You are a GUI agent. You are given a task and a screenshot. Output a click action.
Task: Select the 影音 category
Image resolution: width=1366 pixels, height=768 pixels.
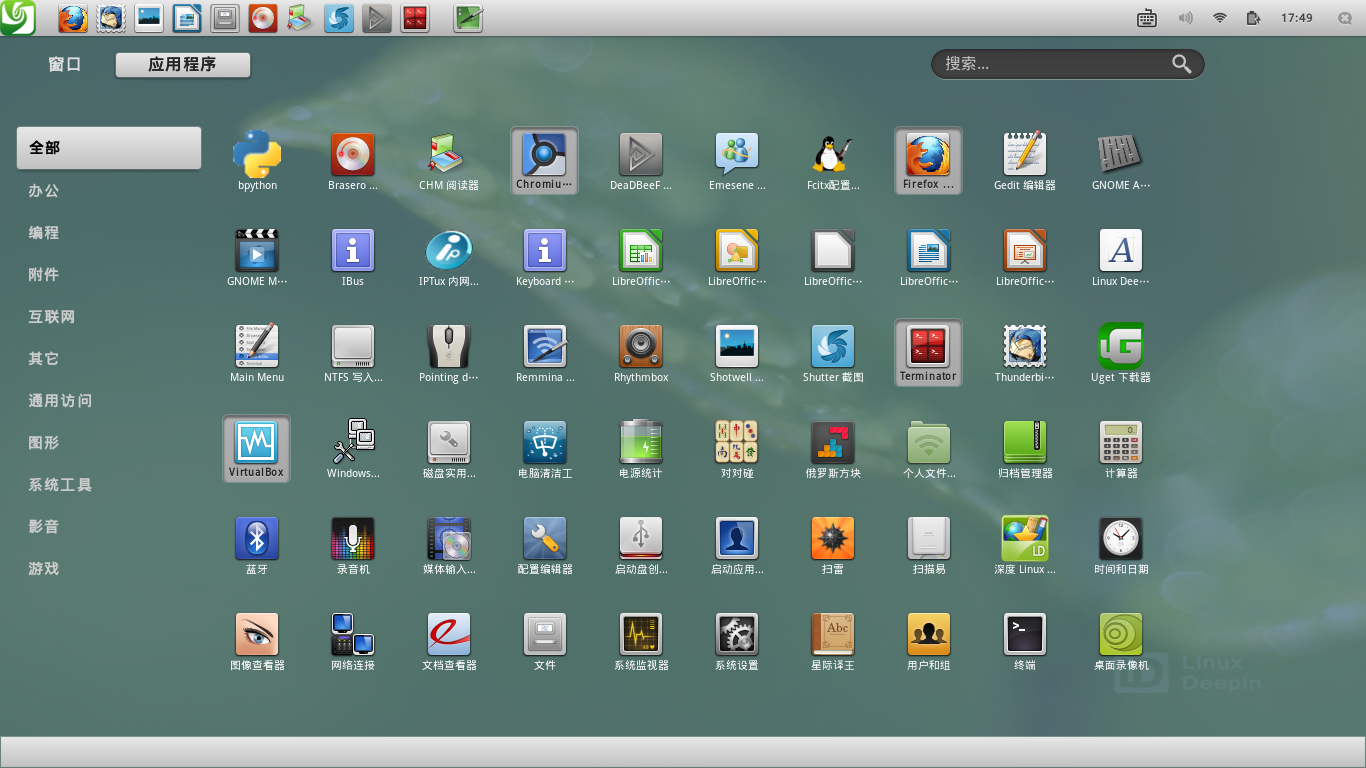click(x=44, y=526)
